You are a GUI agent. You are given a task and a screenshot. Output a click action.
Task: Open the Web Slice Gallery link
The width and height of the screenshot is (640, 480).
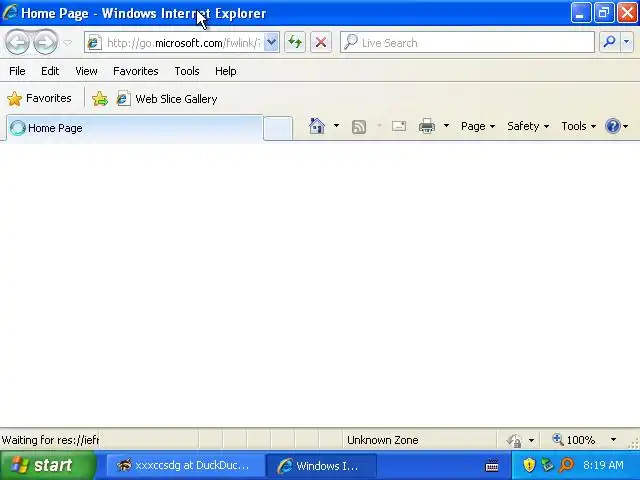167,99
